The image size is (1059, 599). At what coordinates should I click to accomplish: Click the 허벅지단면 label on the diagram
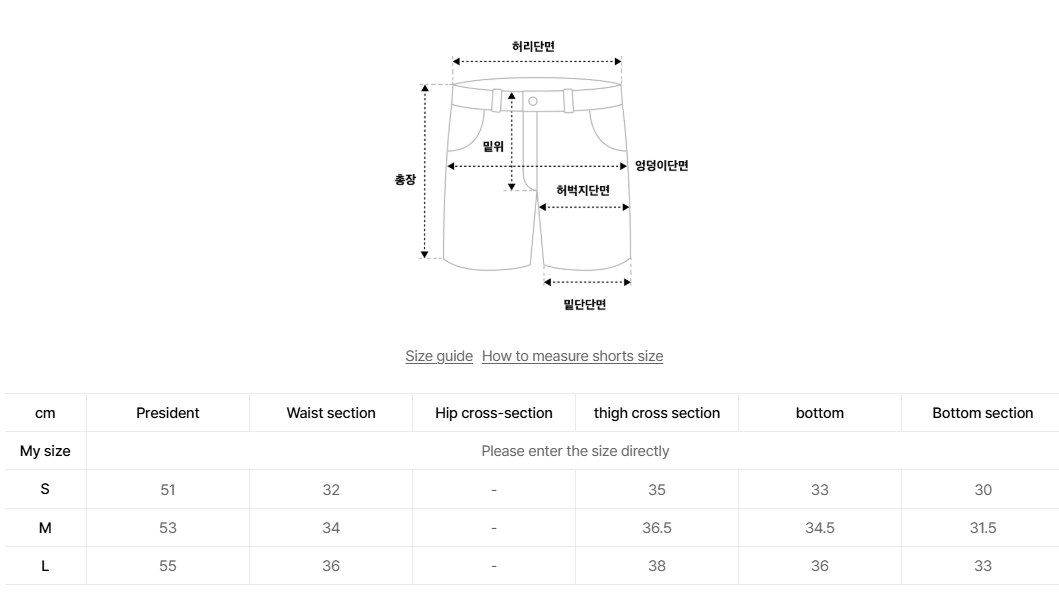(x=583, y=190)
